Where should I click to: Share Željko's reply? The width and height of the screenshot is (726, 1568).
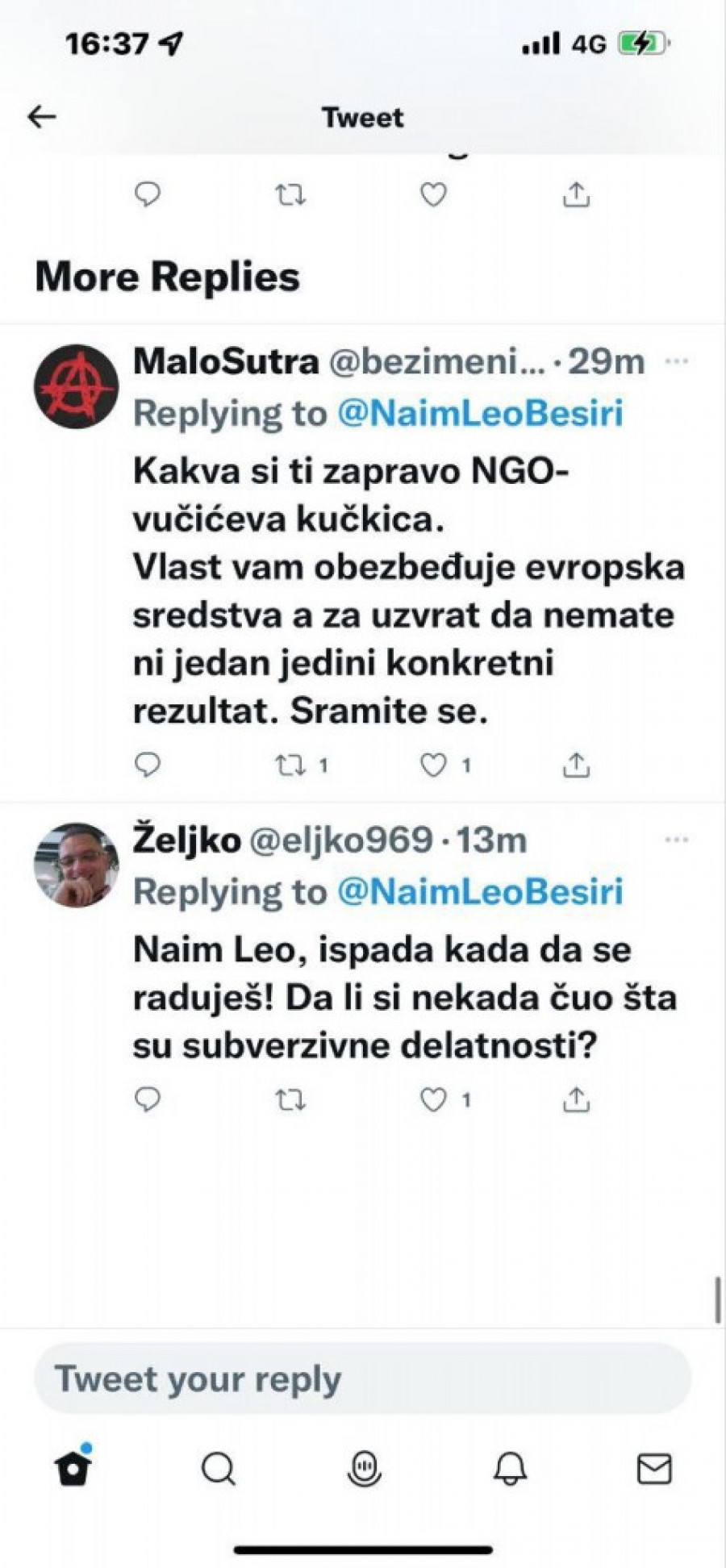(x=576, y=1099)
